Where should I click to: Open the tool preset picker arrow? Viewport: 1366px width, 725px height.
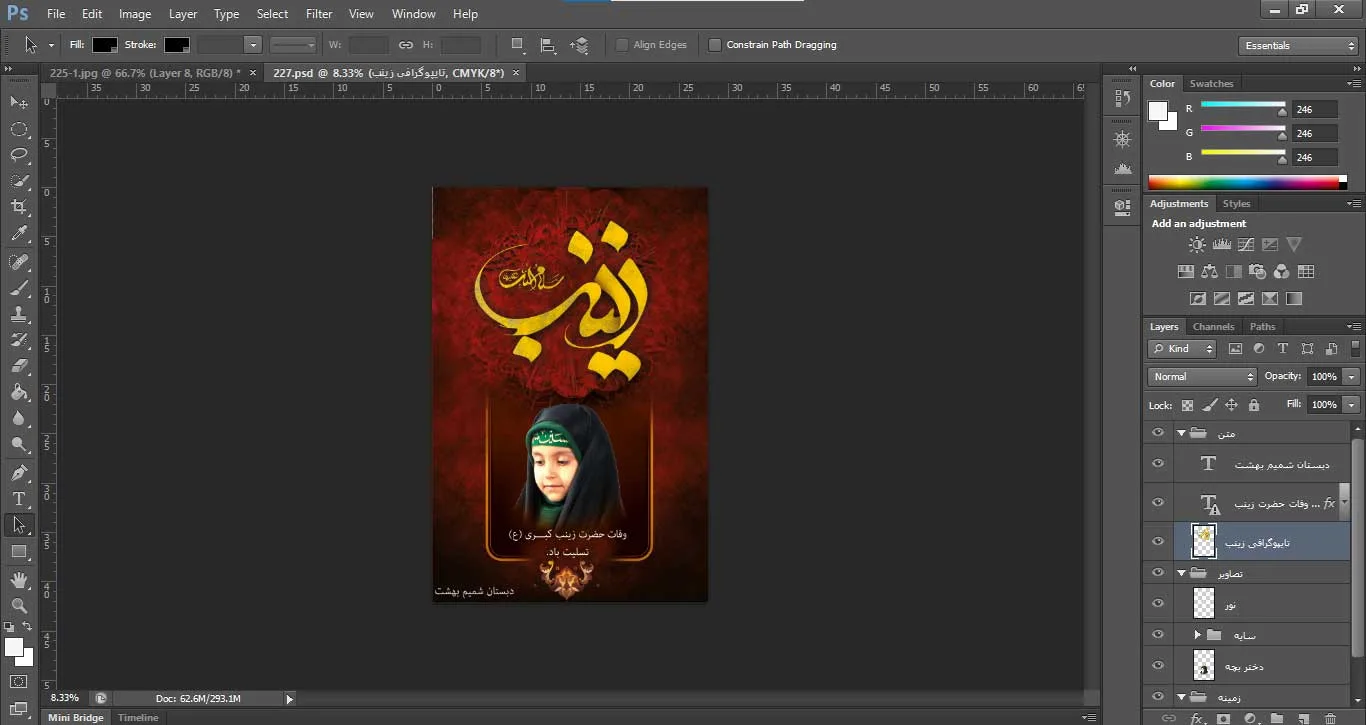click(x=52, y=45)
